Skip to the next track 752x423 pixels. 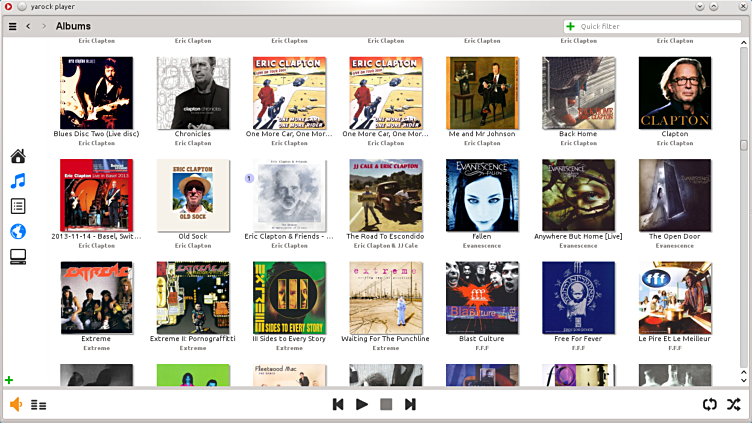(410, 405)
